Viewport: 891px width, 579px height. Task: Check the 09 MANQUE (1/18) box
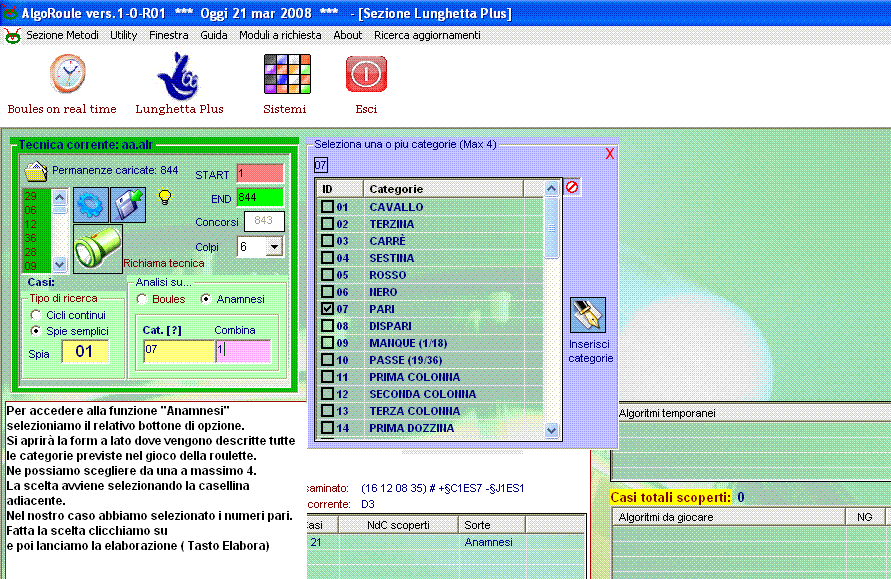pos(327,343)
